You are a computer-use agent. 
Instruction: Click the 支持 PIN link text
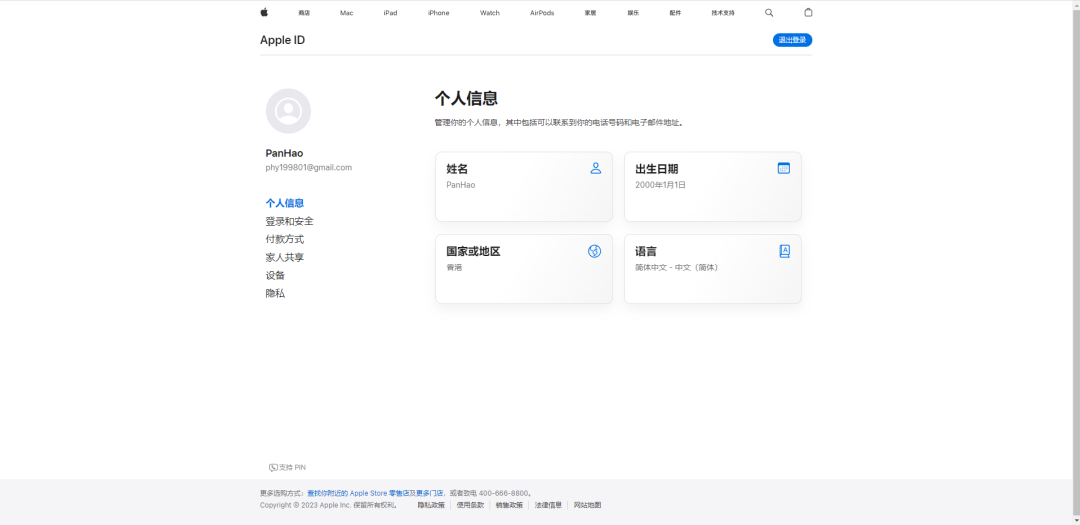tap(292, 467)
